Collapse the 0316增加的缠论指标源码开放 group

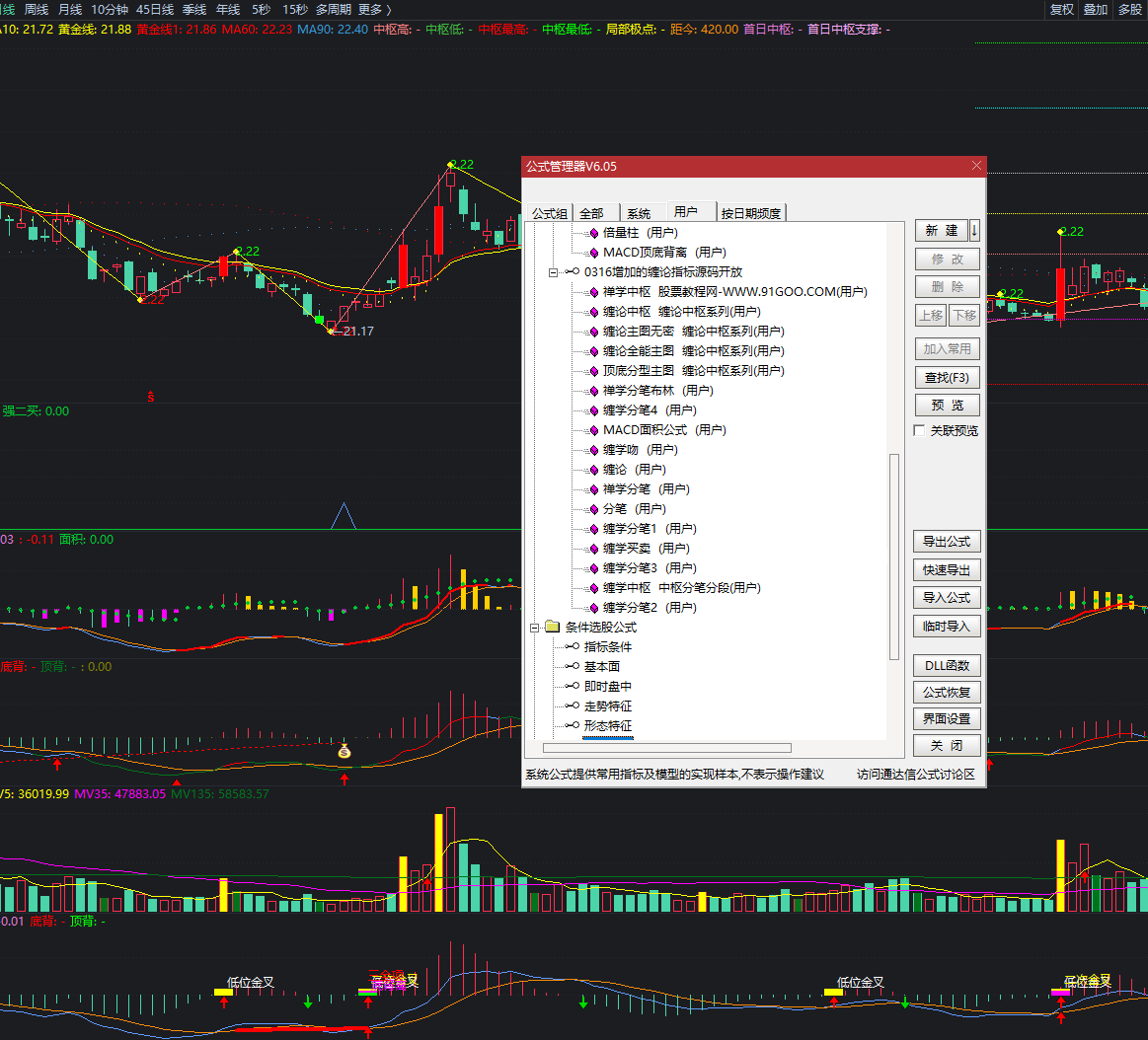(554, 272)
